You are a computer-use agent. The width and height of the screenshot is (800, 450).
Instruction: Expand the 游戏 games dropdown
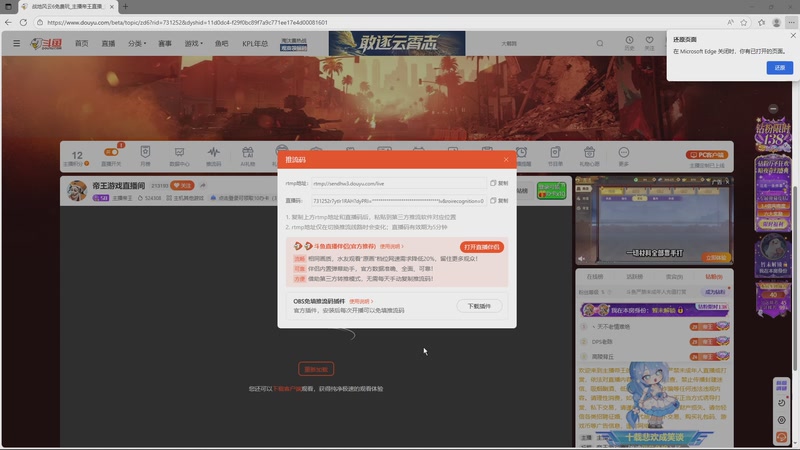193,44
